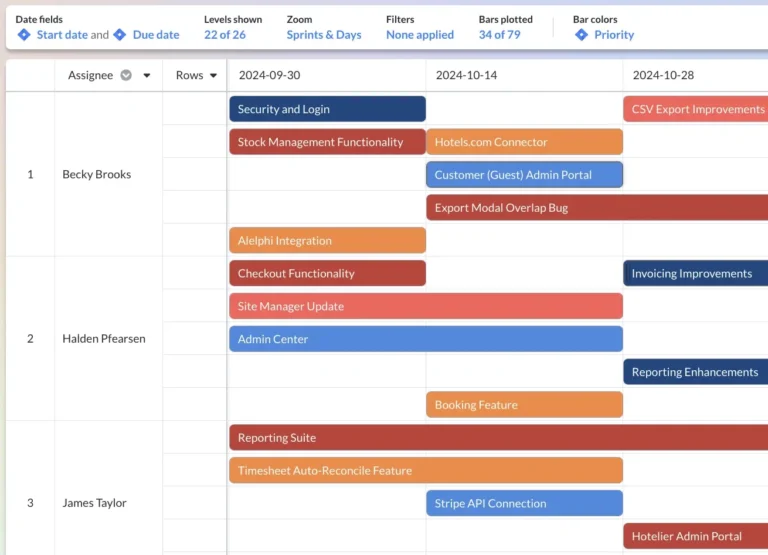Click the diamond icon beside Priority
The width and height of the screenshot is (768, 555).
(581, 35)
